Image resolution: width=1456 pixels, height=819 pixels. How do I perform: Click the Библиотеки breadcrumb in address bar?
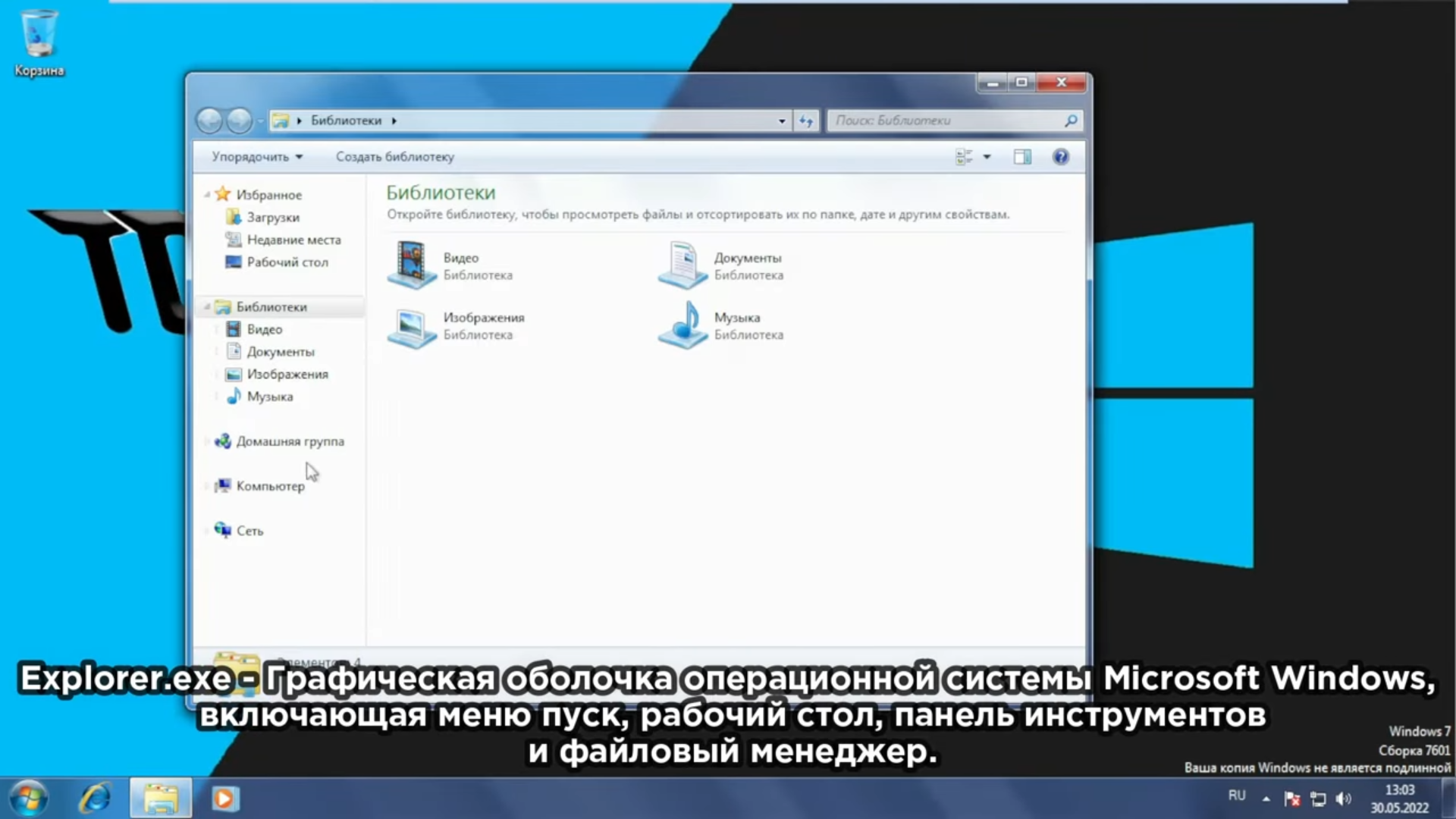pos(346,121)
